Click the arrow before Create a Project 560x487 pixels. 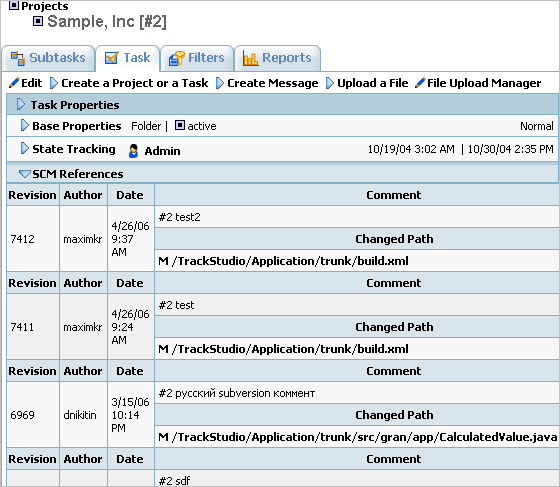point(54,83)
